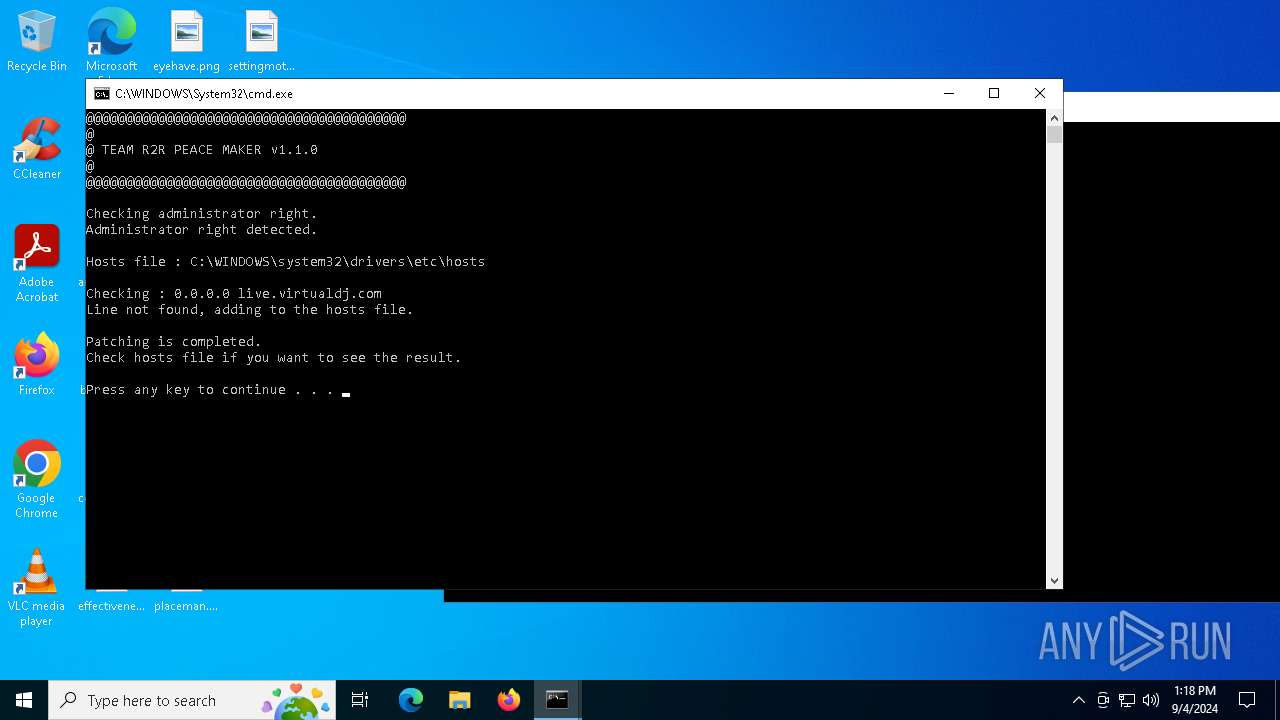Open the Windows Start menu
Image resolution: width=1280 pixels, height=720 pixels.
tap(24, 700)
